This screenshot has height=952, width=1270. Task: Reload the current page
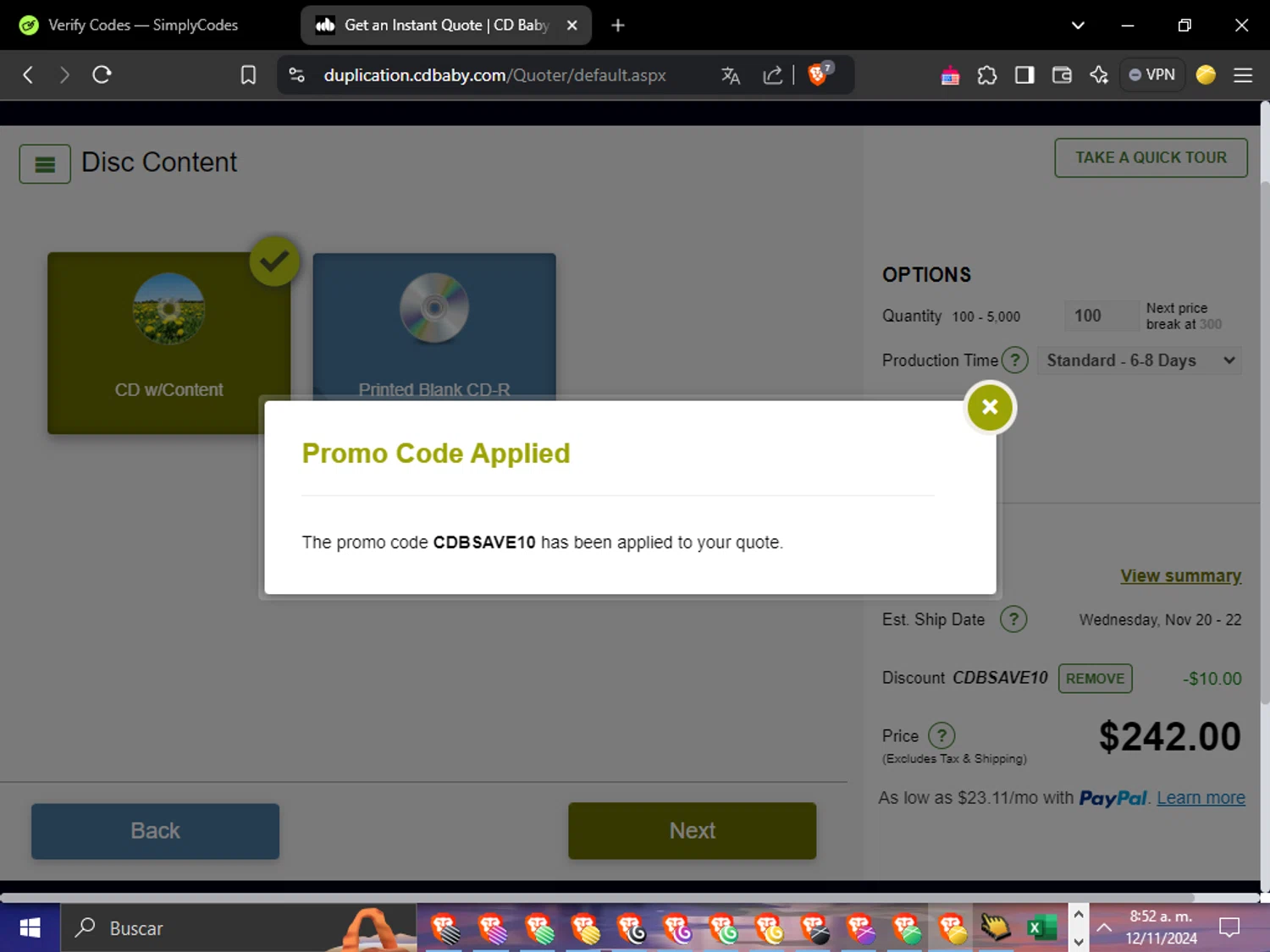click(102, 74)
